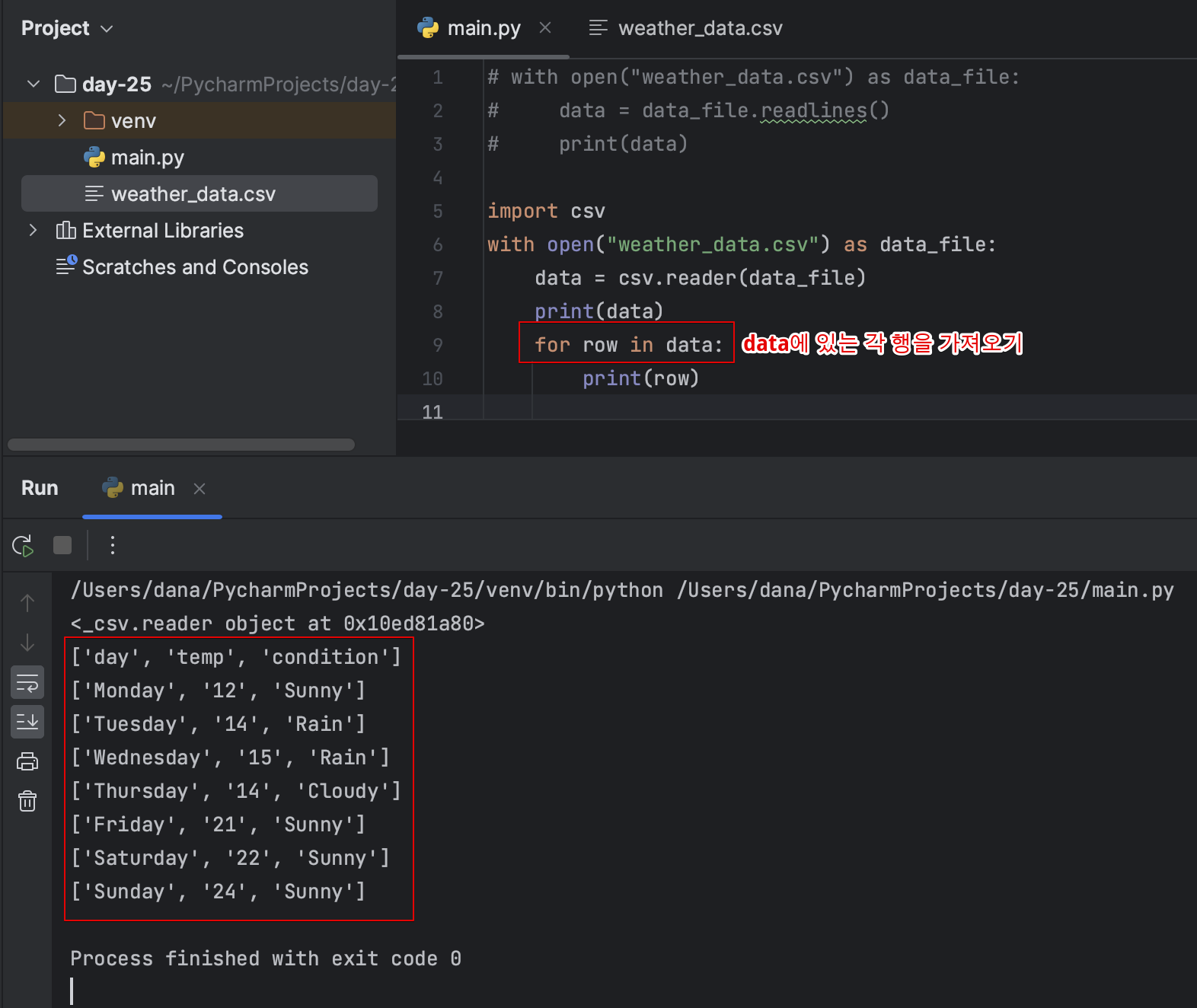
Task: Select the day-25 root folder
Action: pos(117,85)
